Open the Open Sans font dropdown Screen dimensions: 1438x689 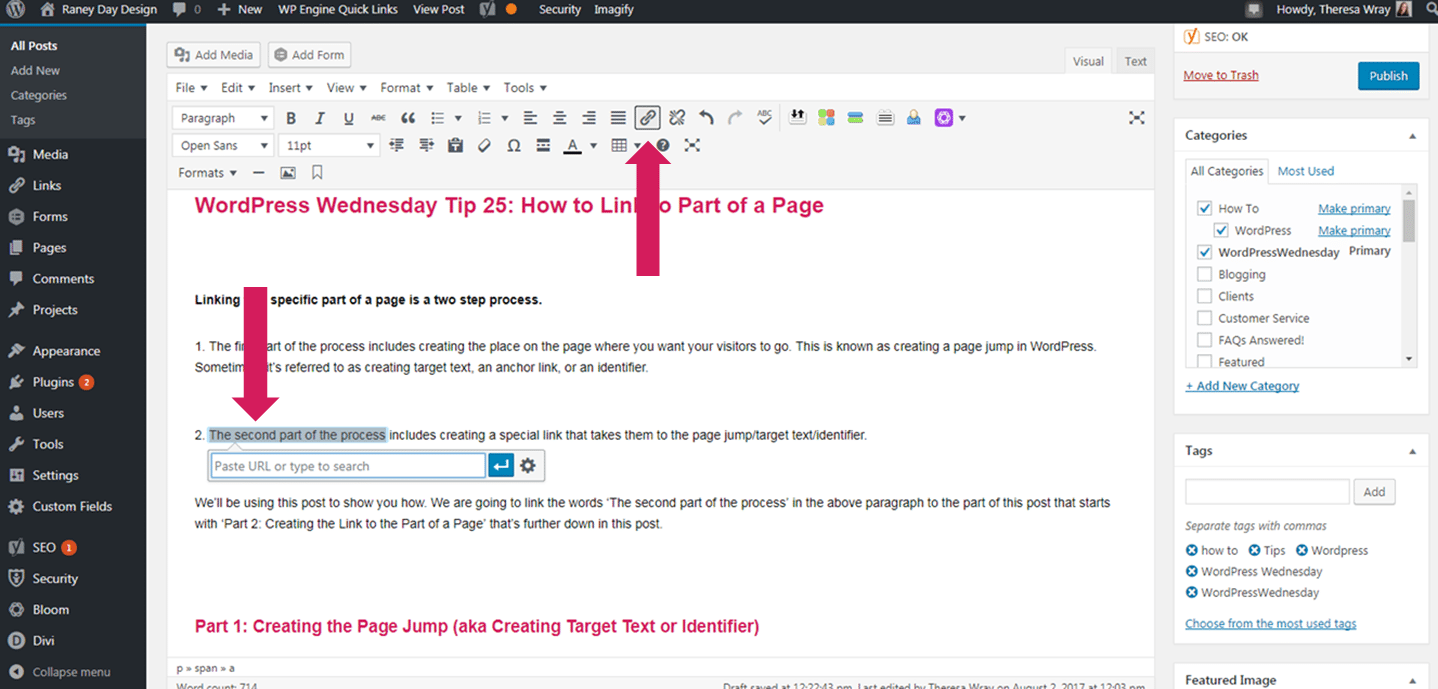click(x=222, y=145)
